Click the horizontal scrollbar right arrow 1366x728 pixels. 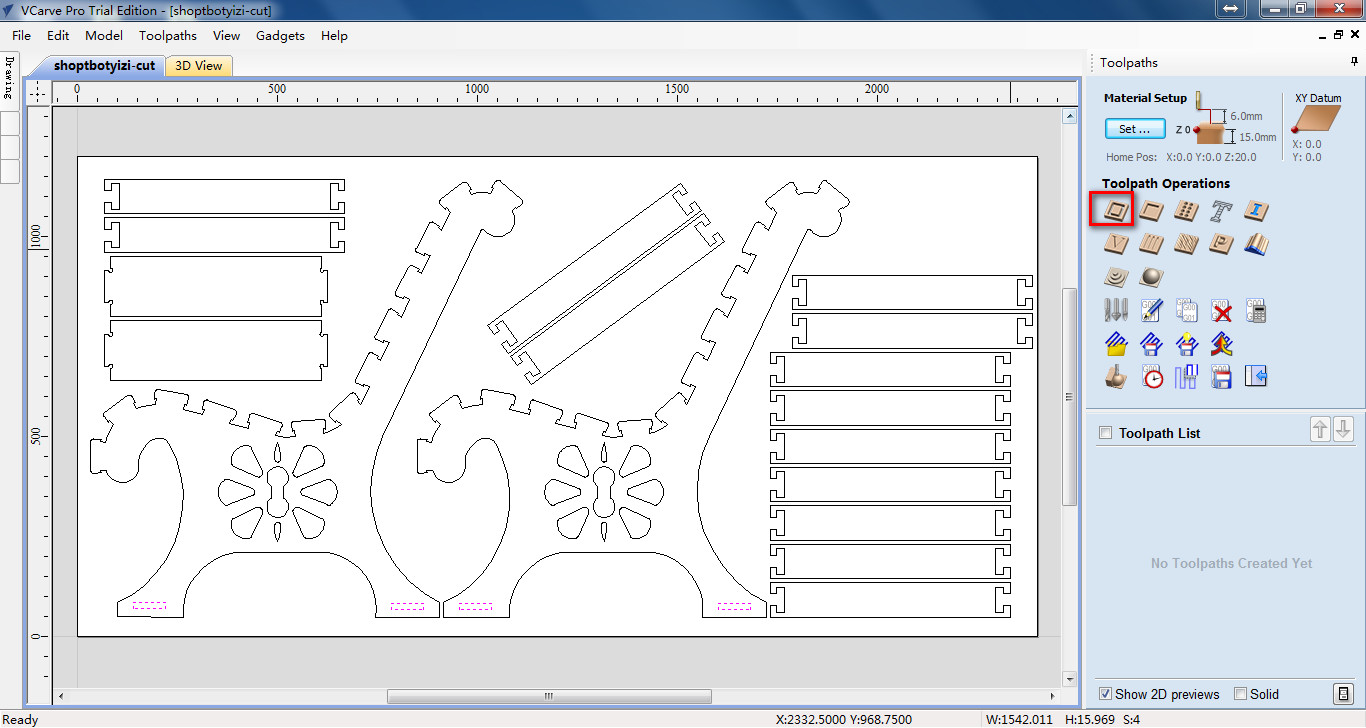1054,696
